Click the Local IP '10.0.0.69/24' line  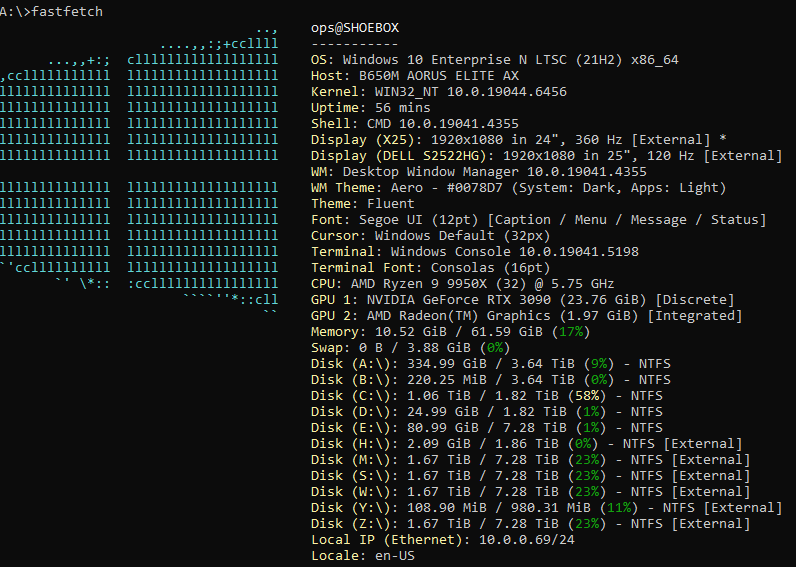click(443, 540)
